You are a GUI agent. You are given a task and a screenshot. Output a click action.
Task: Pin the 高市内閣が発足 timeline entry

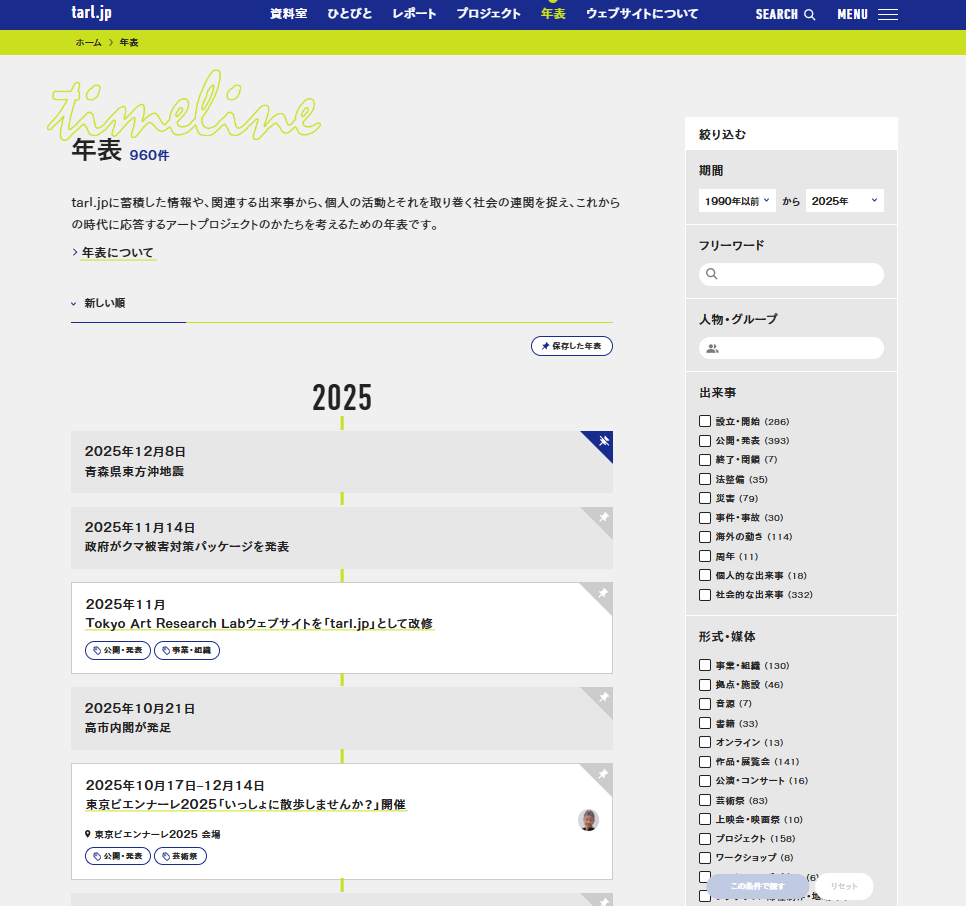(603, 697)
